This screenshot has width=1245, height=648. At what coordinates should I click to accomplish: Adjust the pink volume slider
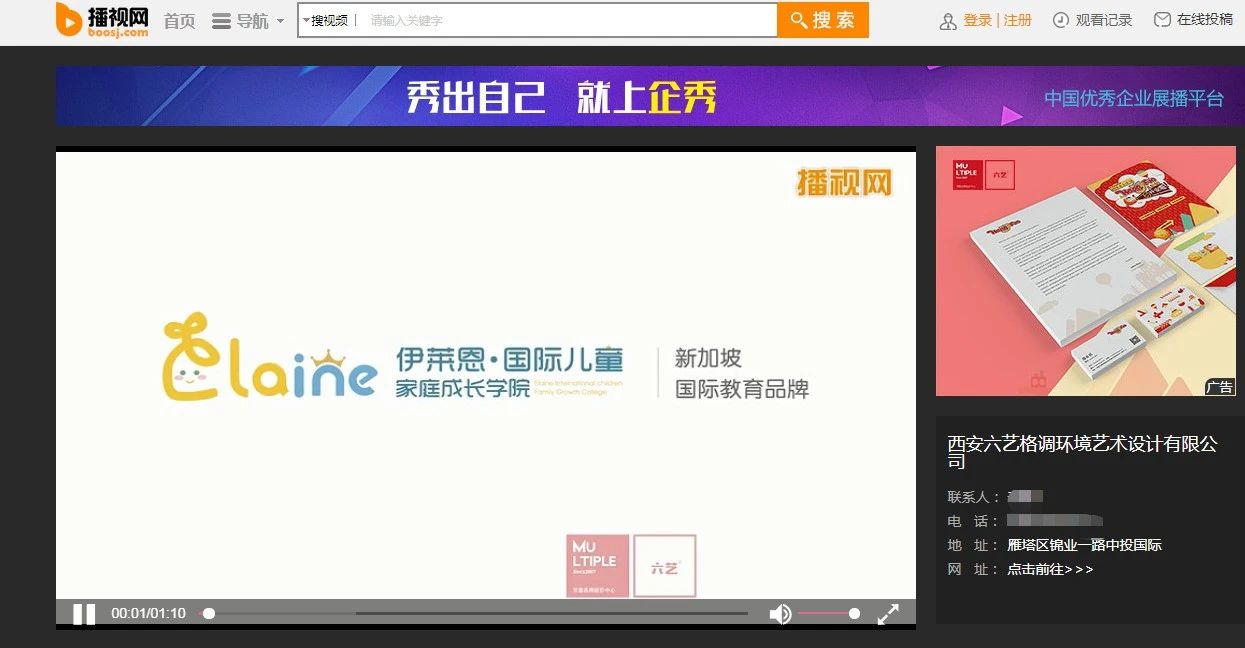[x=828, y=613]
